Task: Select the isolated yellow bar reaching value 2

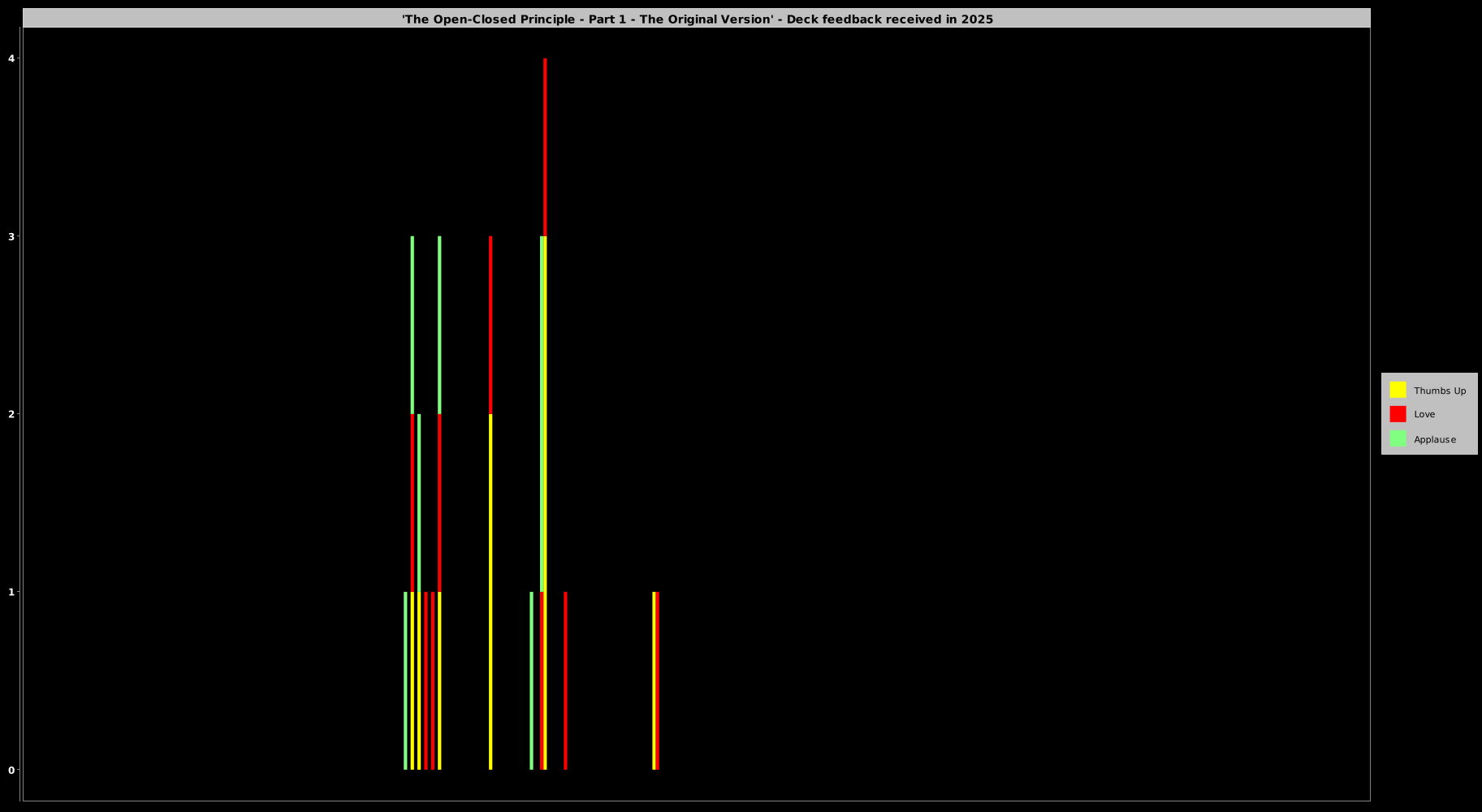Action: point(490,591)
